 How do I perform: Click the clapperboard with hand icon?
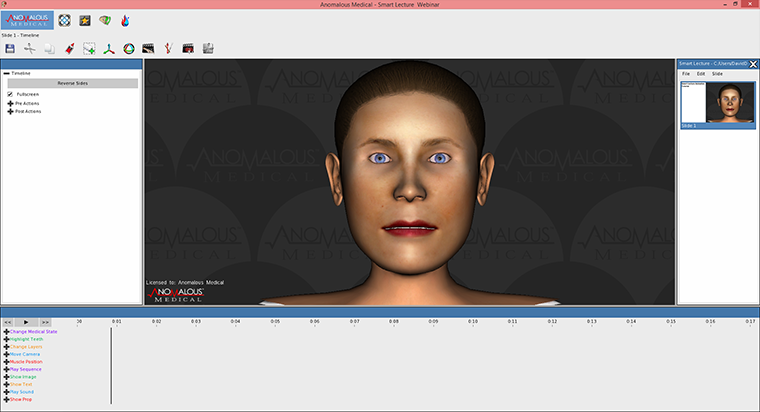(x=148, y=48)
